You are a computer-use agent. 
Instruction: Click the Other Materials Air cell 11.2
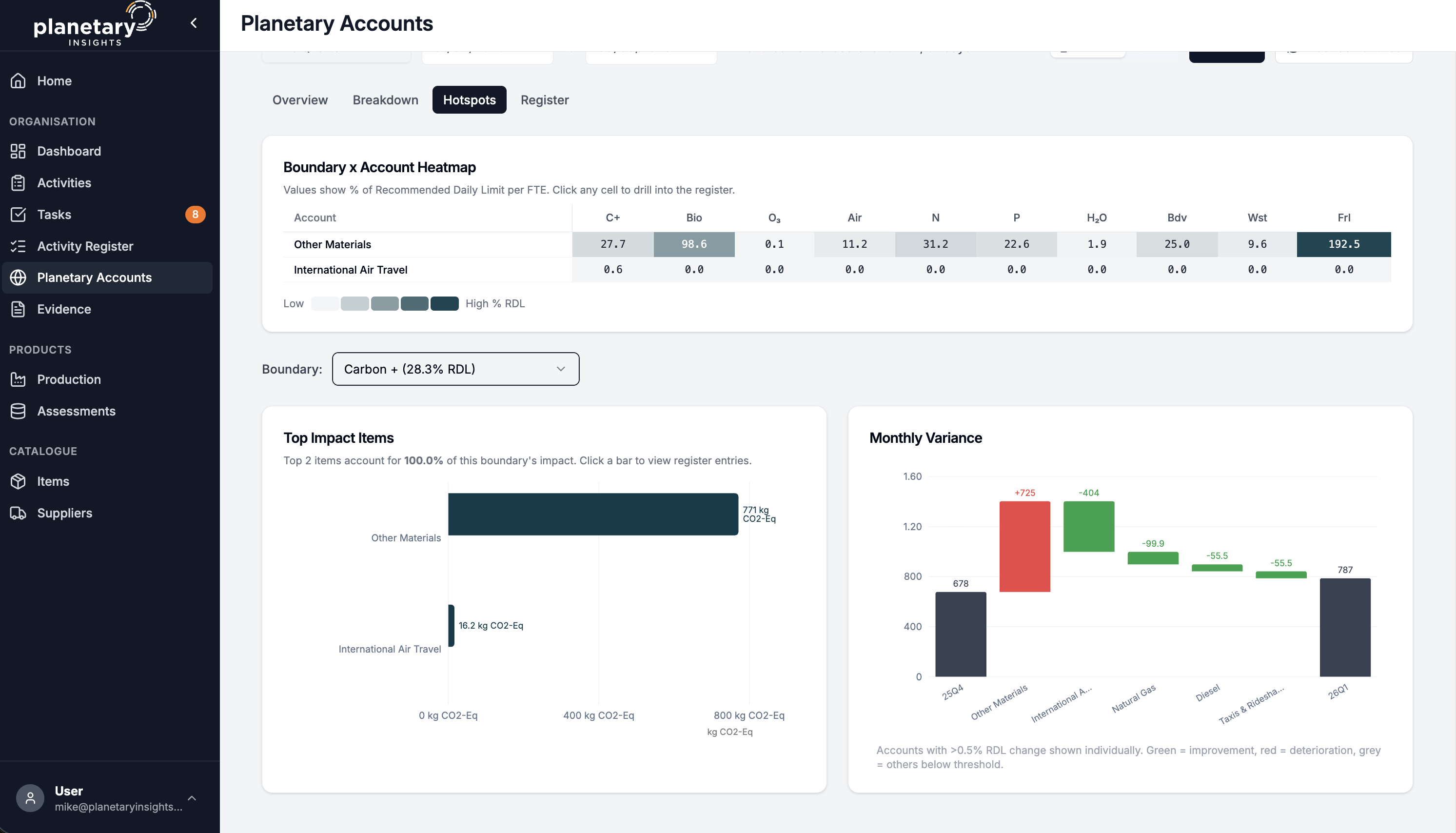click(854, 244)
